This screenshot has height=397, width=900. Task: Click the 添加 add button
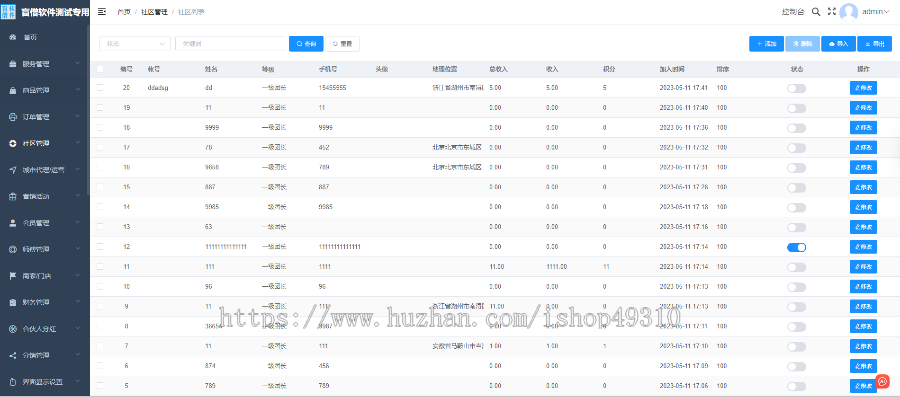click(x=766, y=44)
